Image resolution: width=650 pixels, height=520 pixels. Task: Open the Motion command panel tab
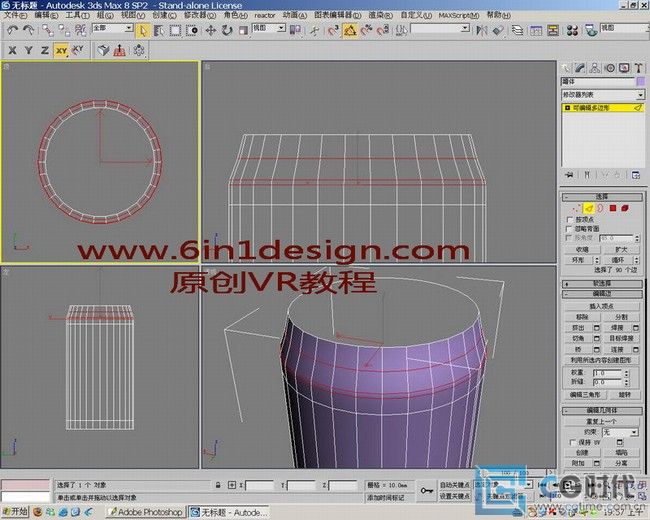point(610,68)
